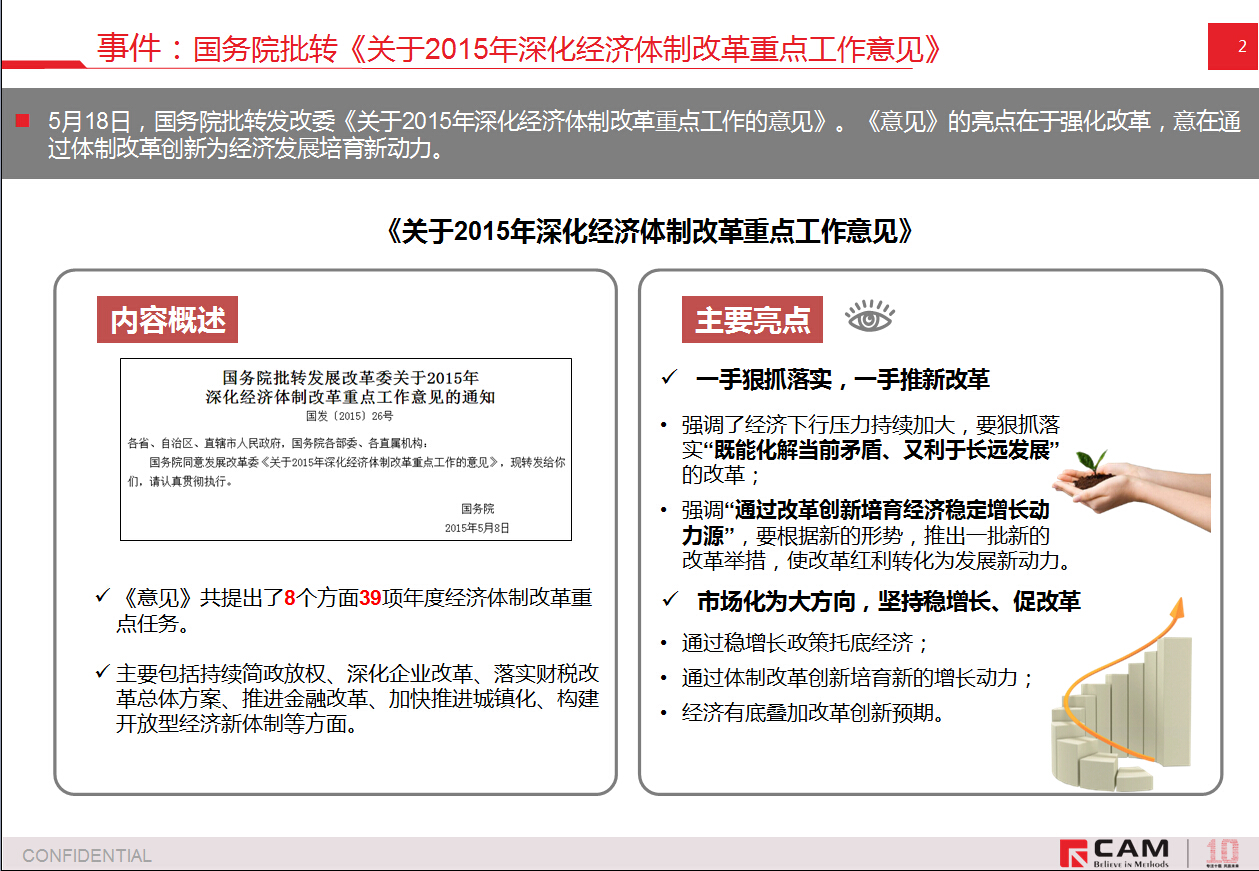
Task: Click the document heading 国务院批转发展改革委关于2015年
Action: click(x=350, y=377)
